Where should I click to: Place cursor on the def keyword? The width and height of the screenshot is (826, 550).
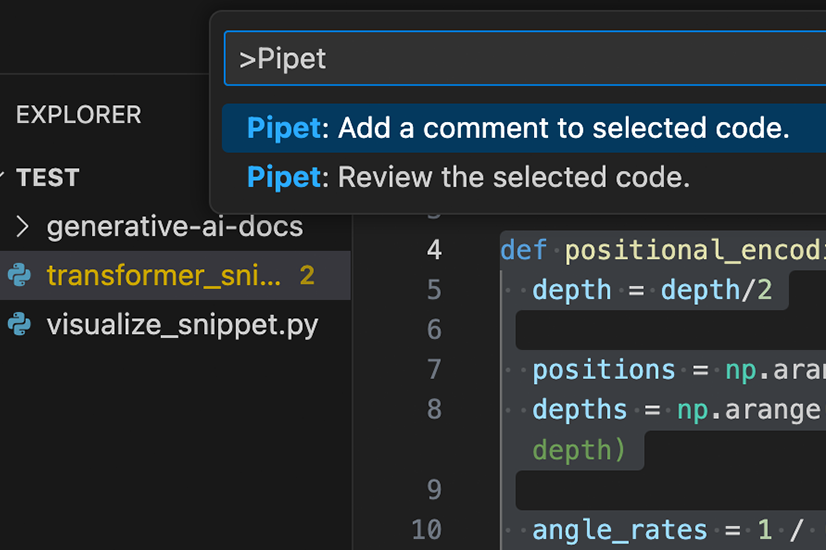(523, 249)
